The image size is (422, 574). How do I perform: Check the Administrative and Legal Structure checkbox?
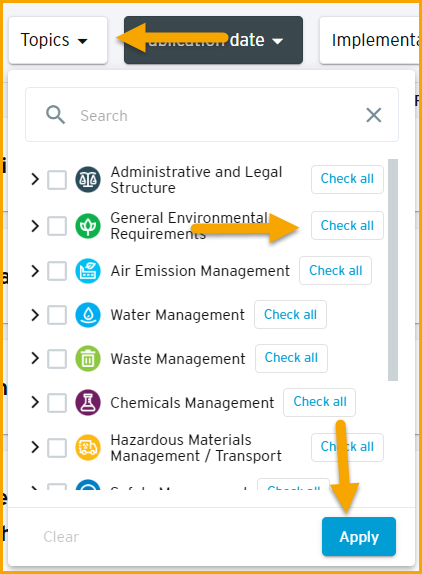(57, 179)
